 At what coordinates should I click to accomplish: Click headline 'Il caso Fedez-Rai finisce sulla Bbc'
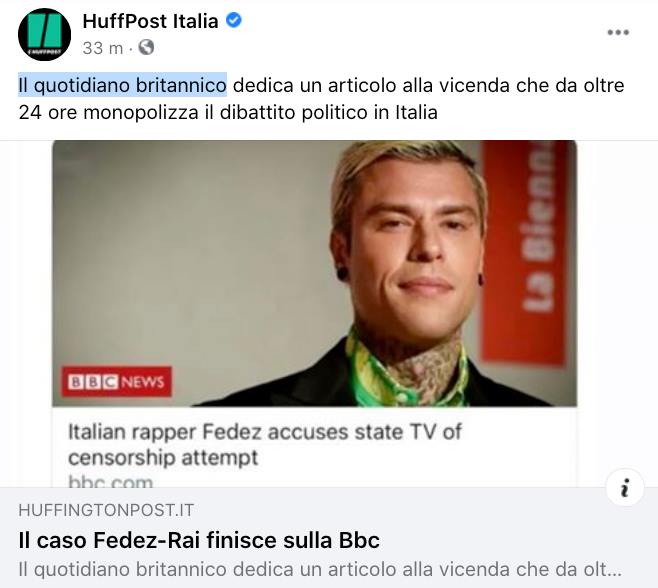(199, 540)
